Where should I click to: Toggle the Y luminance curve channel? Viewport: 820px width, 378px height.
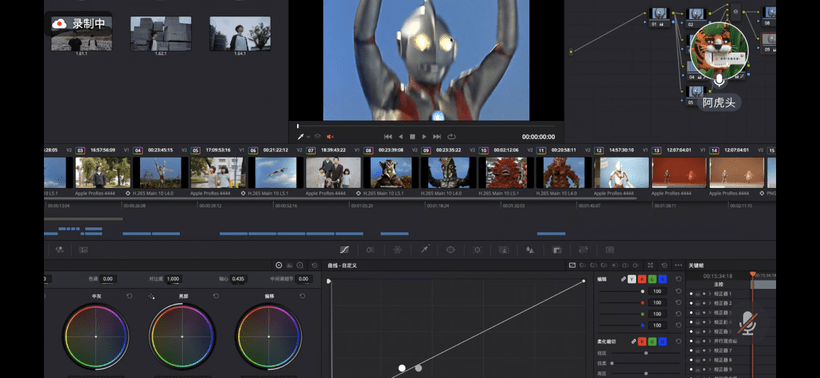click(x=632, y=279)
